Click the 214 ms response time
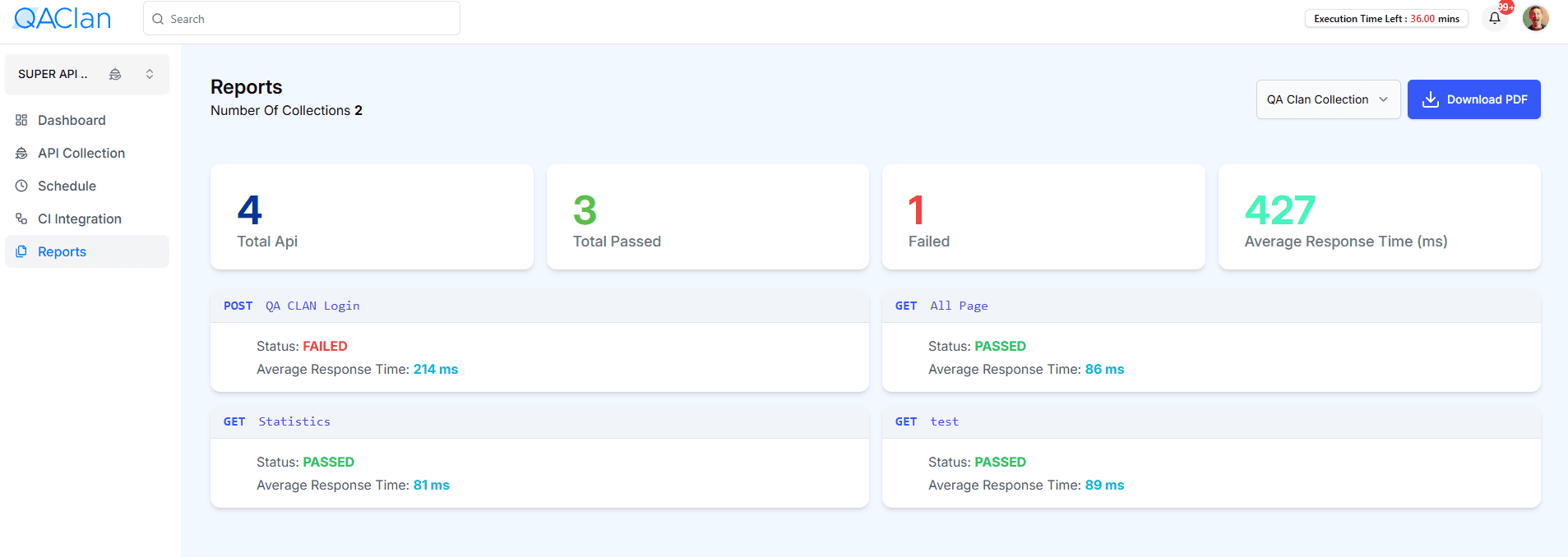Screen dimensions: 1568x557 pyautogui.click(x=436, y=369)
